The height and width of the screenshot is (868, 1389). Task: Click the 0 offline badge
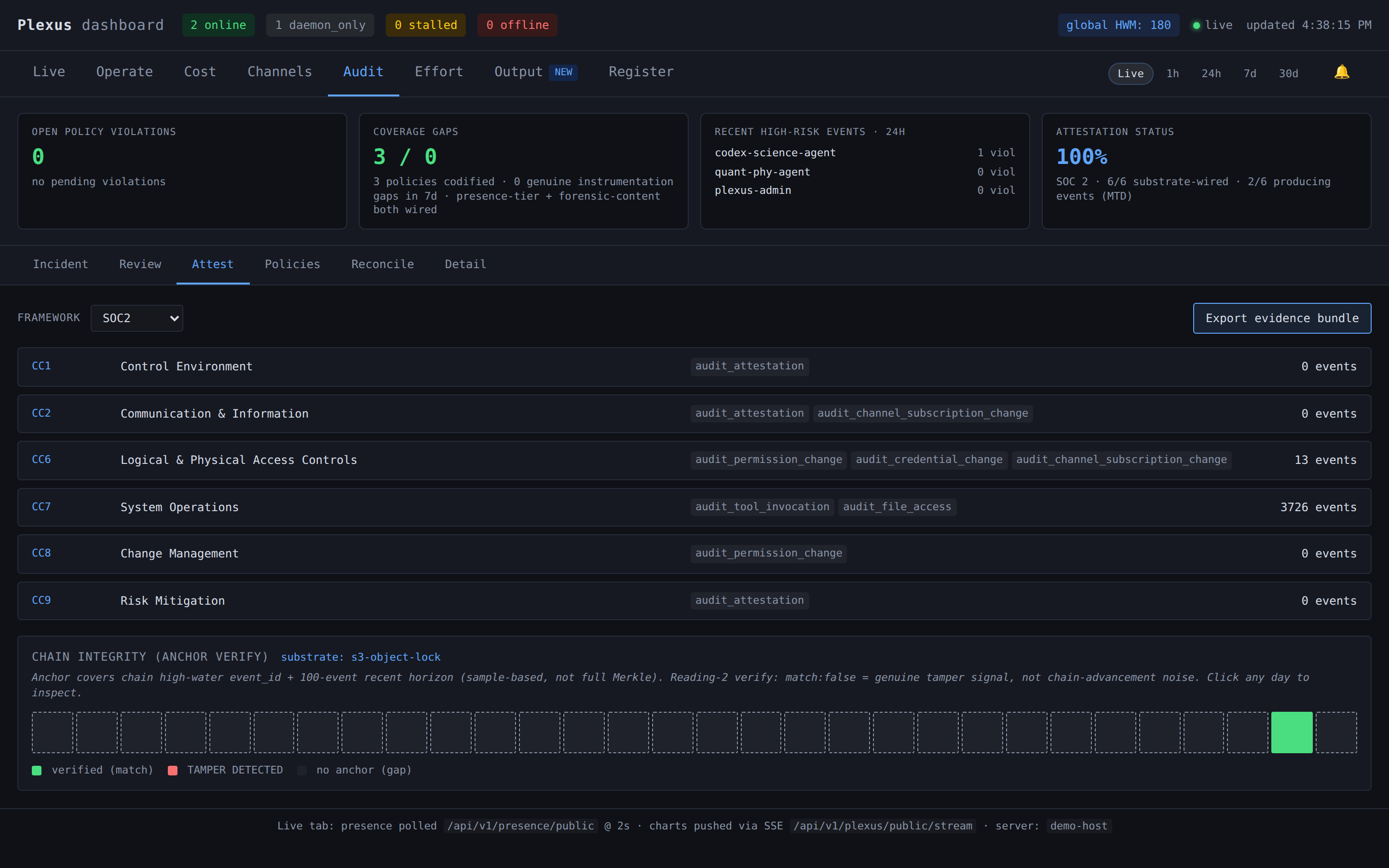coord(517,25)
